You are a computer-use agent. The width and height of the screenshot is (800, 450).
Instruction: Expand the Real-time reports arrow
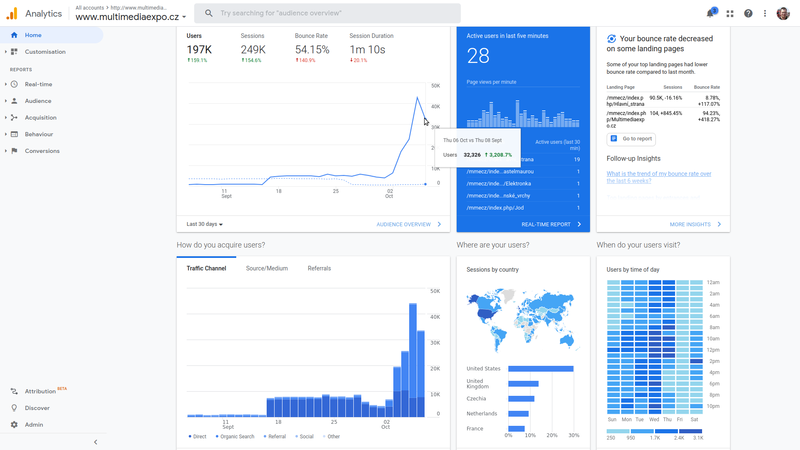tap(6, 84)
